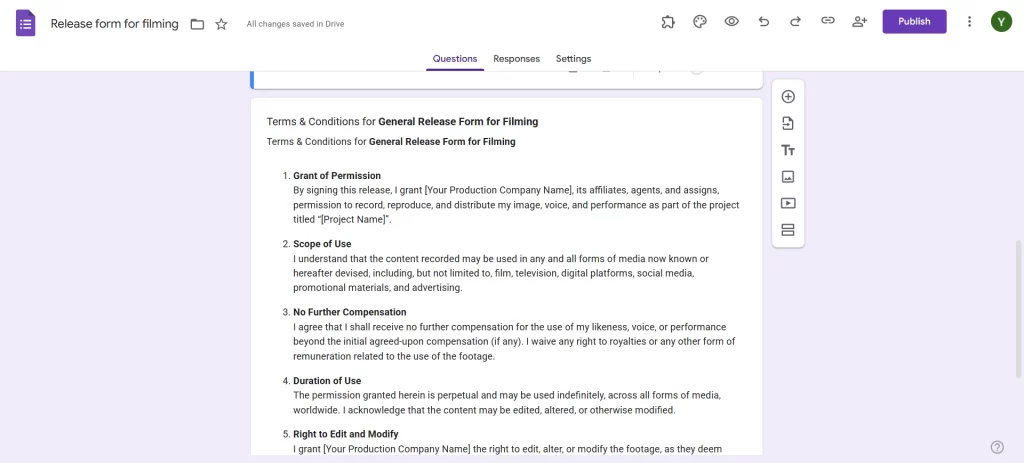This screenshot has width=1024, height=463.
Task: Open the Google Forms home icon
Action: pos(25,24)
